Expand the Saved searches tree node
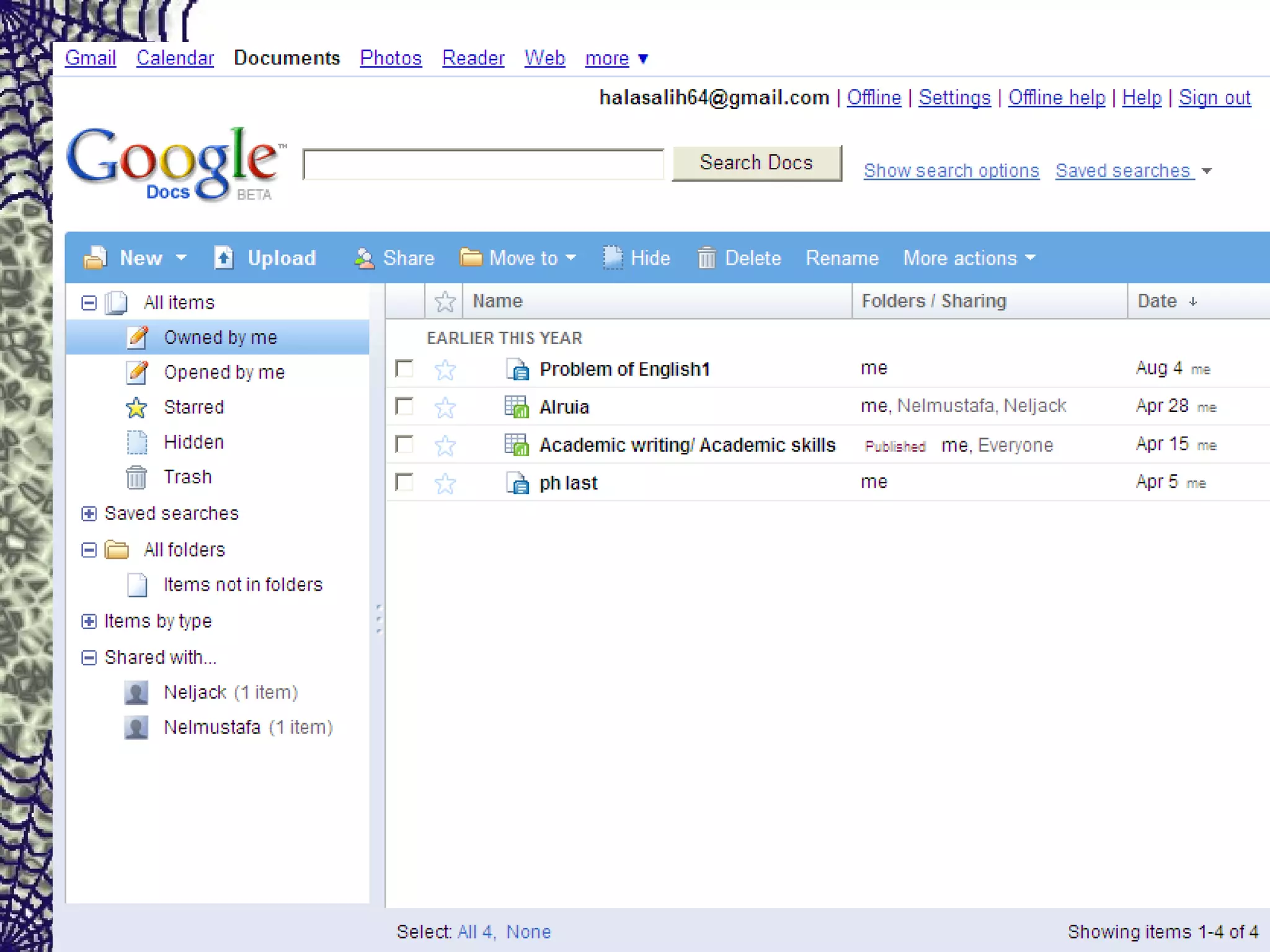This screenshot has width=1270, height=952. [89, 513]
